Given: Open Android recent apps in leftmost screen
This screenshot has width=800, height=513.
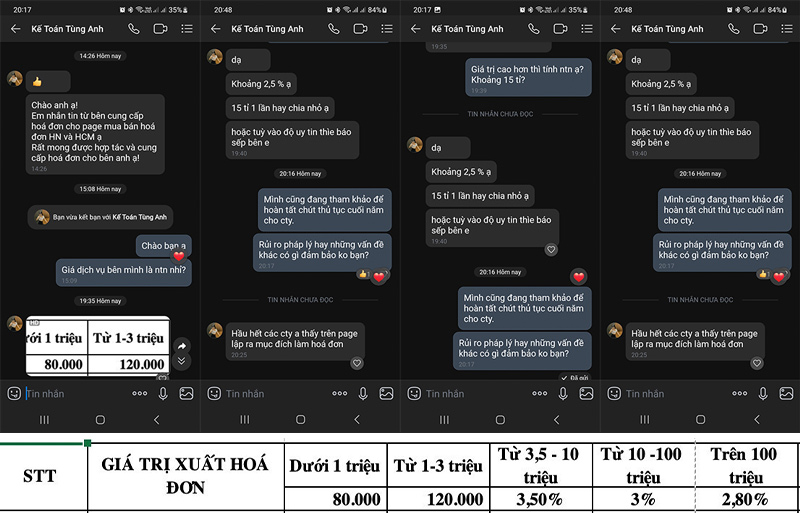Looking at the screenshot, I should (43, 420).
